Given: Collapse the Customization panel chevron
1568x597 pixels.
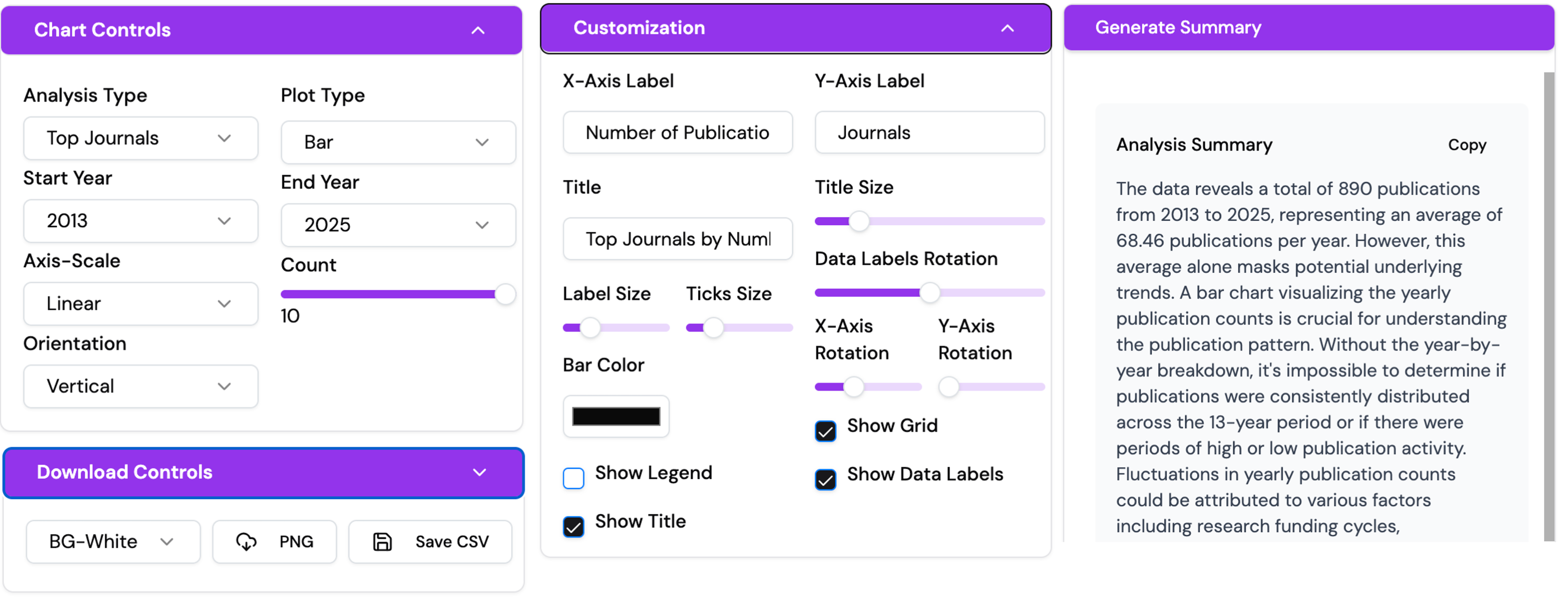Looking at the screenshot, I should [x=1008, y=28].
